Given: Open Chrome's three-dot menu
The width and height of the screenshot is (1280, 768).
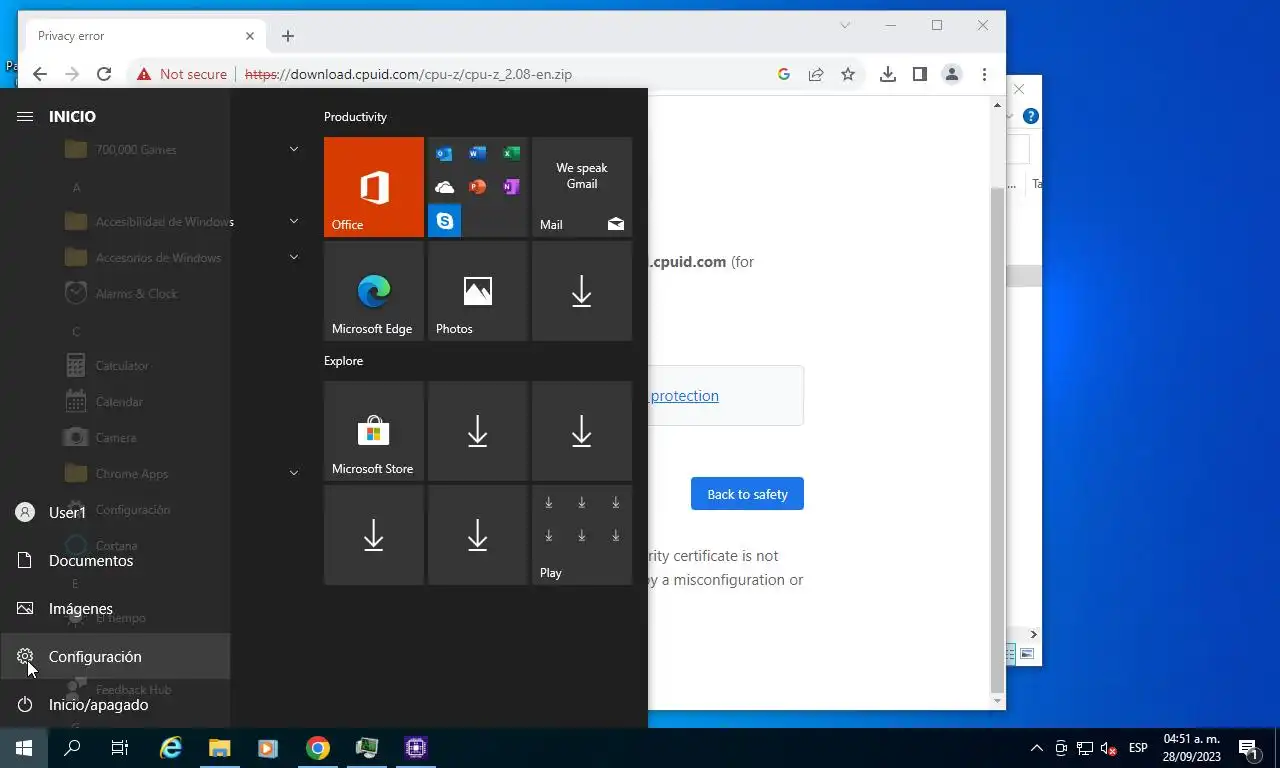Looking at the screenshot, I should (x=985, y=74).
